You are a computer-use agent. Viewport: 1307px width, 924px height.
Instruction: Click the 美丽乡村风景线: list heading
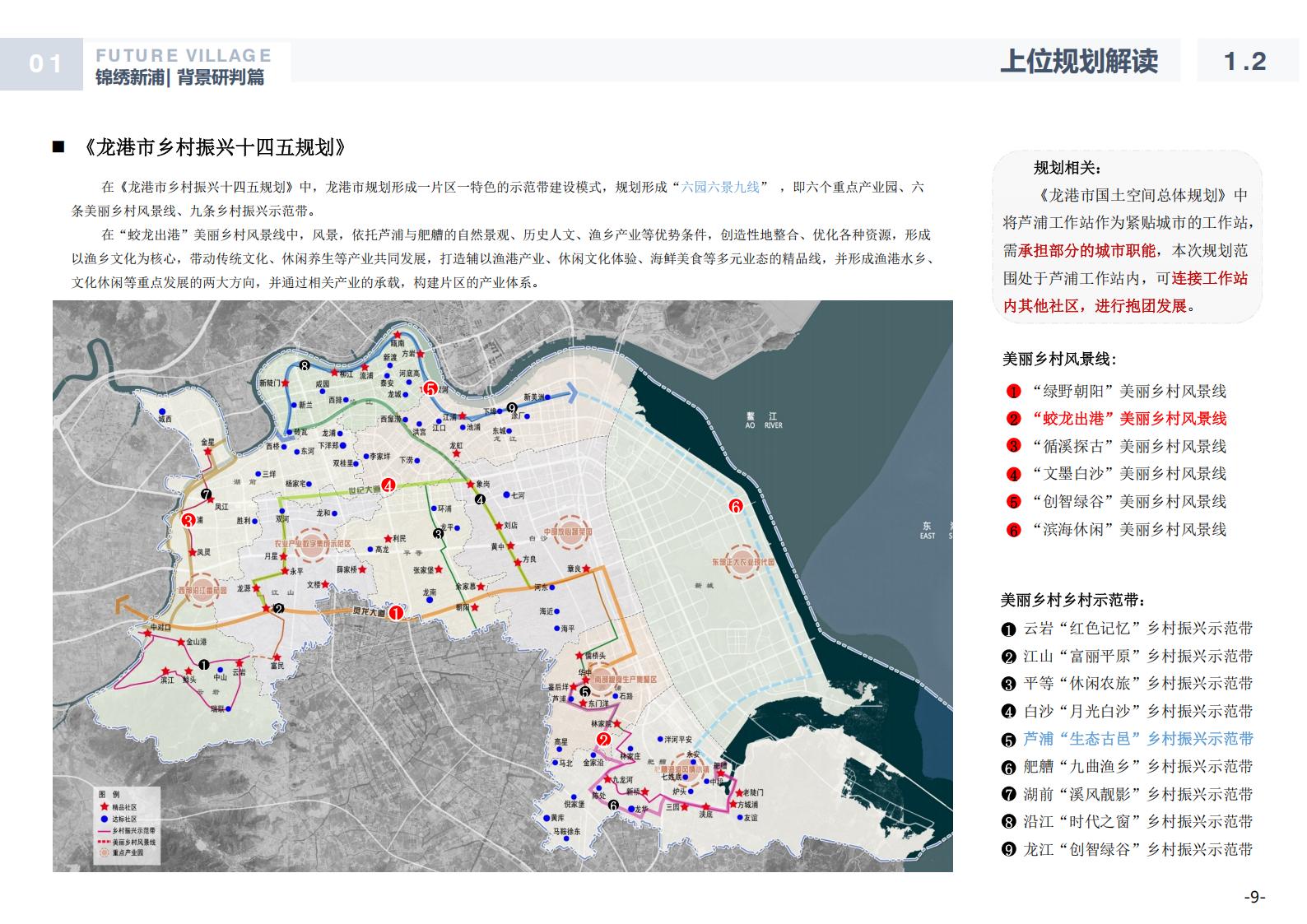coord(1059,359)
